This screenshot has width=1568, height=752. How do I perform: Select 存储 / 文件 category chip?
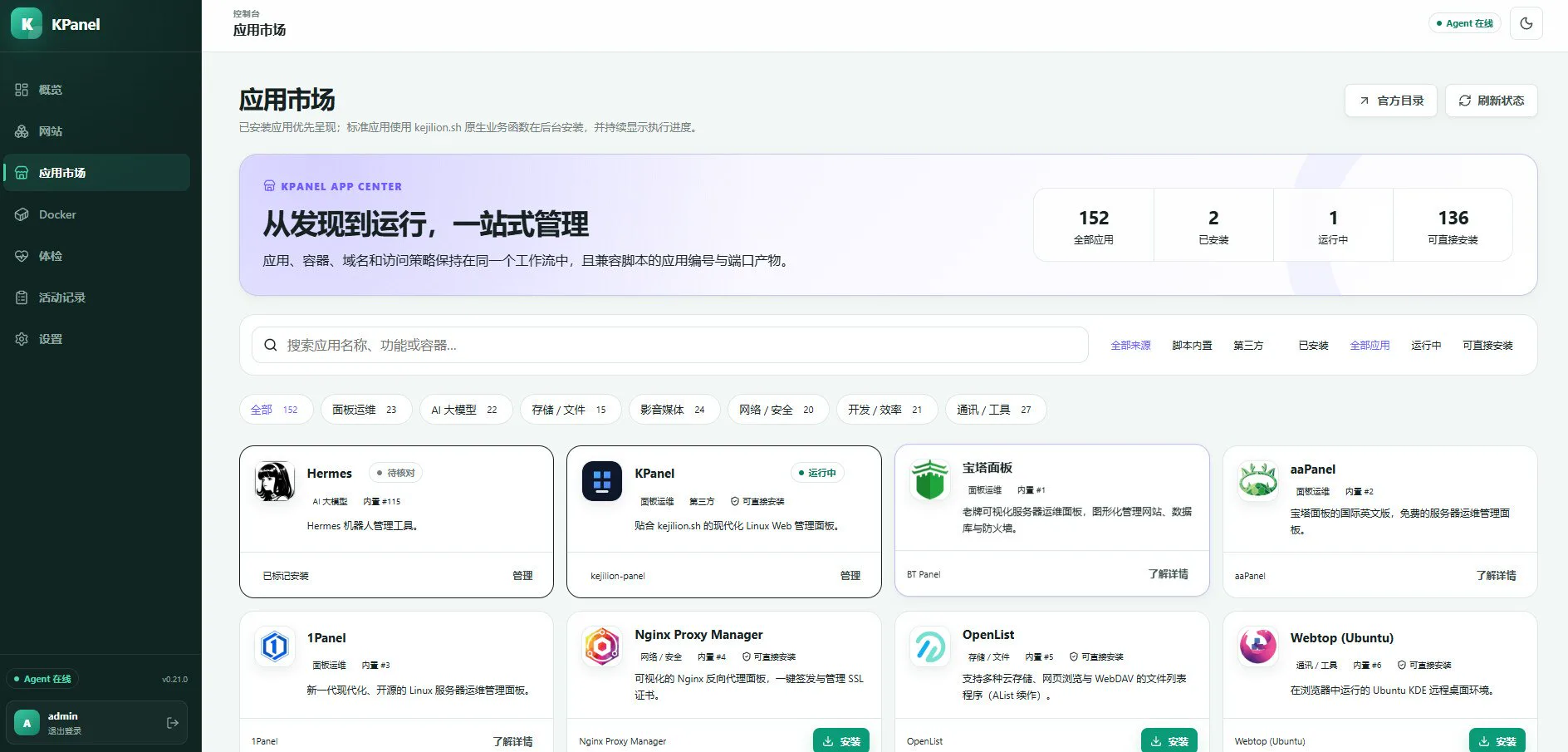tap(570, 410)
